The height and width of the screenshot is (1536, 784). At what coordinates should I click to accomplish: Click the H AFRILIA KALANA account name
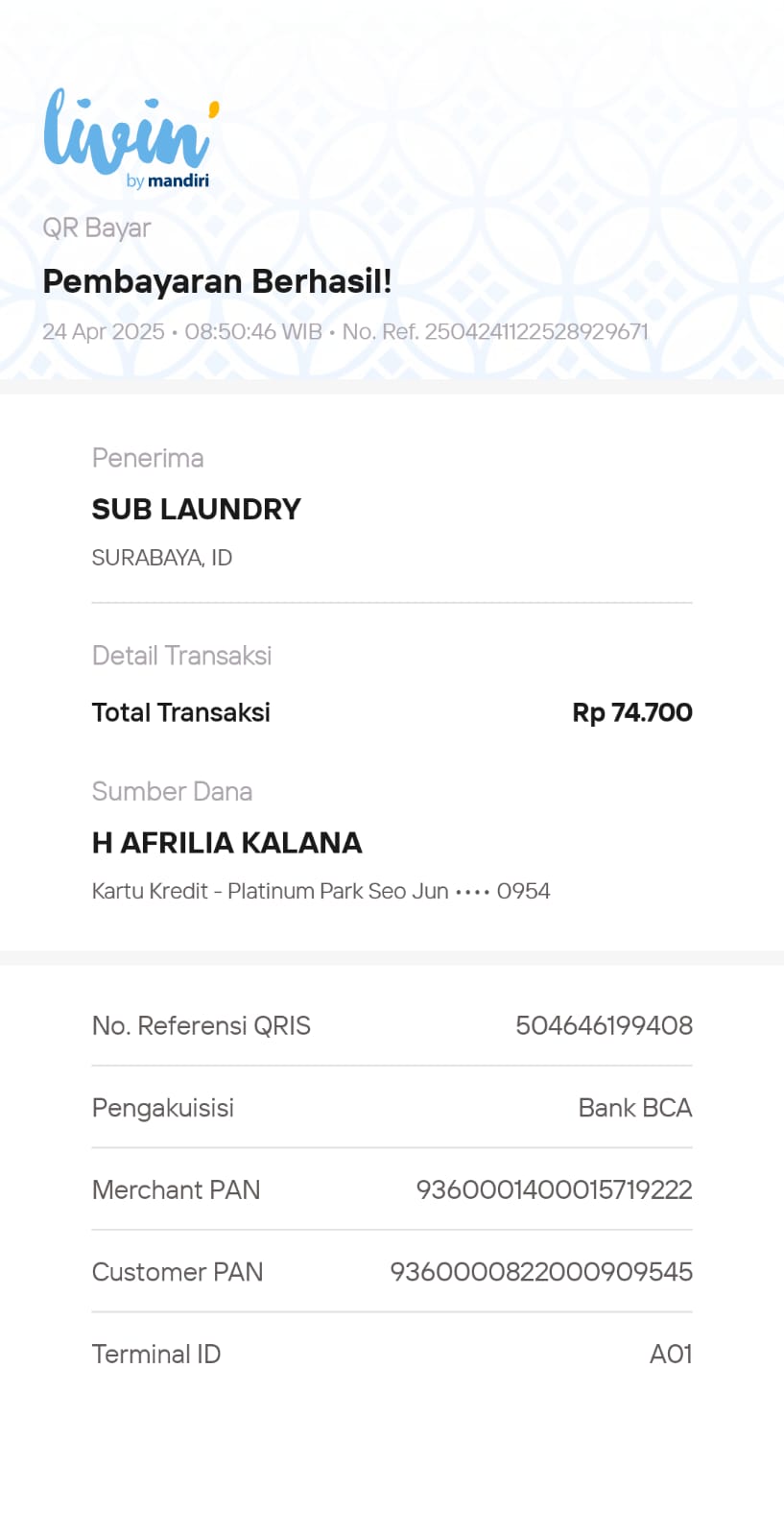[x=226, y=843]
